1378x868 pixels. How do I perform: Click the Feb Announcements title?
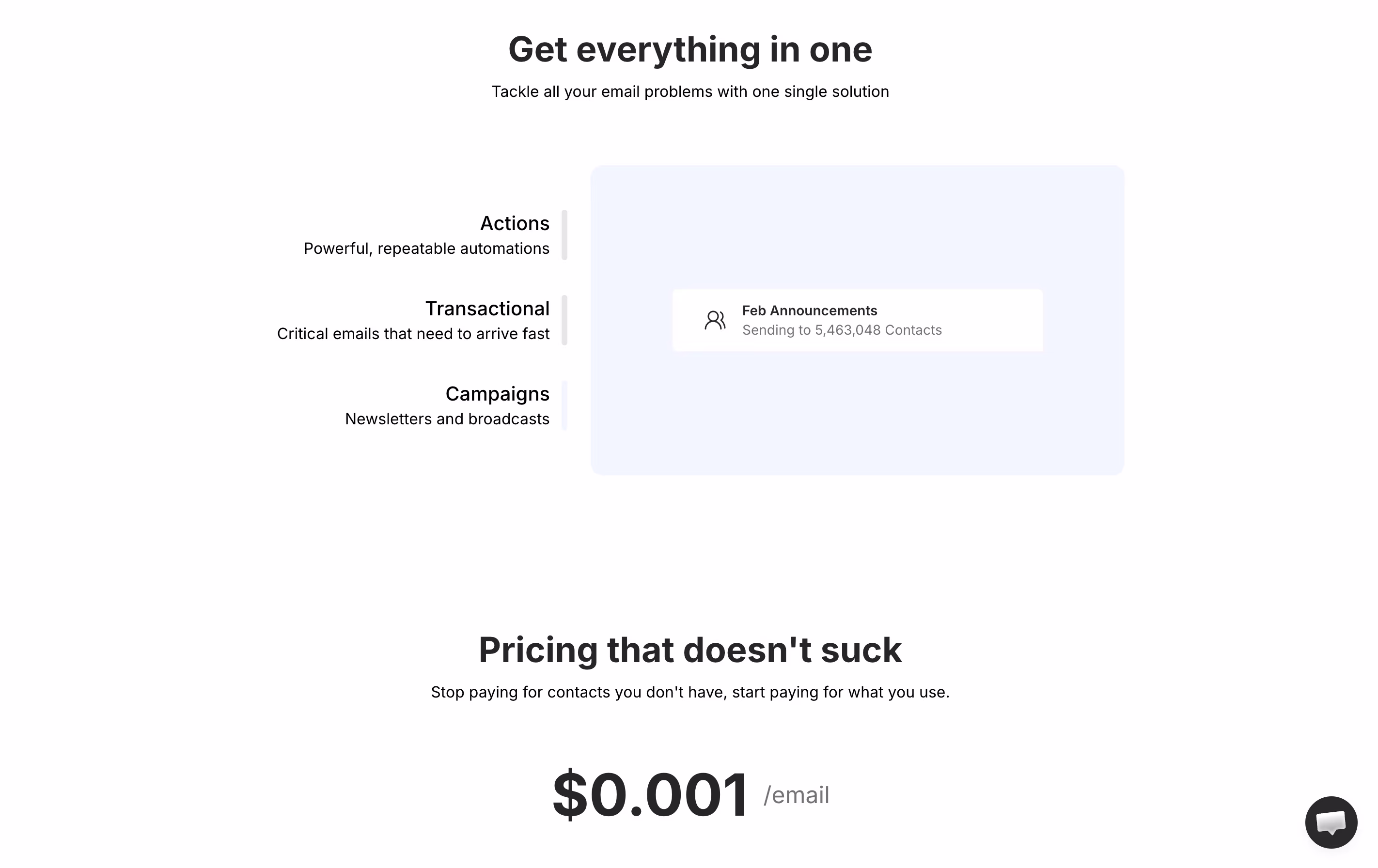(809, 310)
